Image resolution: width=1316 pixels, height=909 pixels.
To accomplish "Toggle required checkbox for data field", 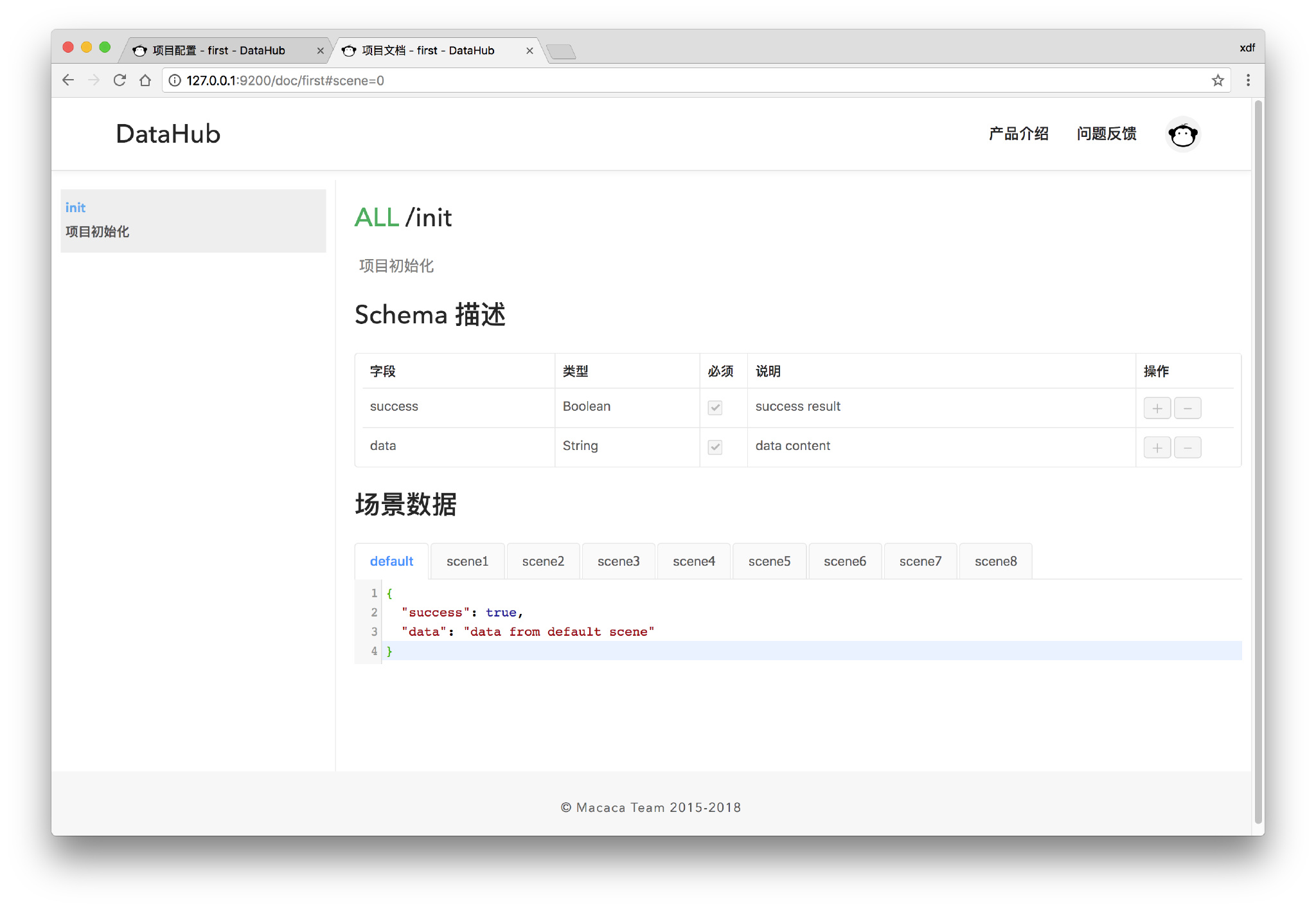I will pyautogui.click(x=715, y=447).
